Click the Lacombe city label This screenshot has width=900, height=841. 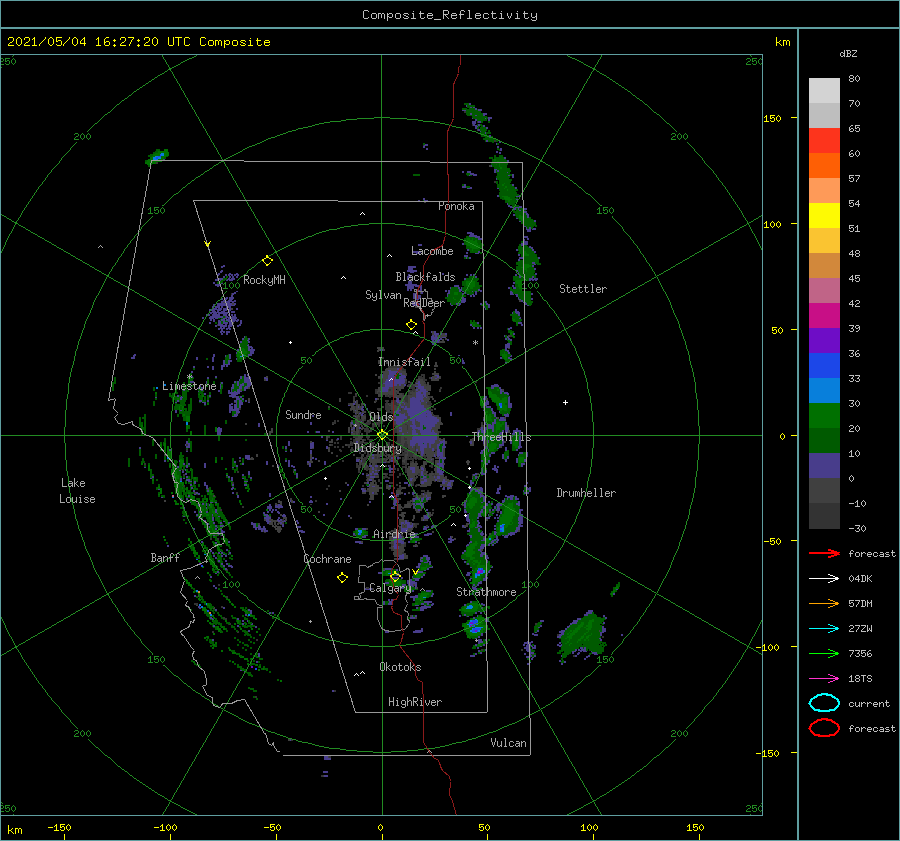(432, 251)
